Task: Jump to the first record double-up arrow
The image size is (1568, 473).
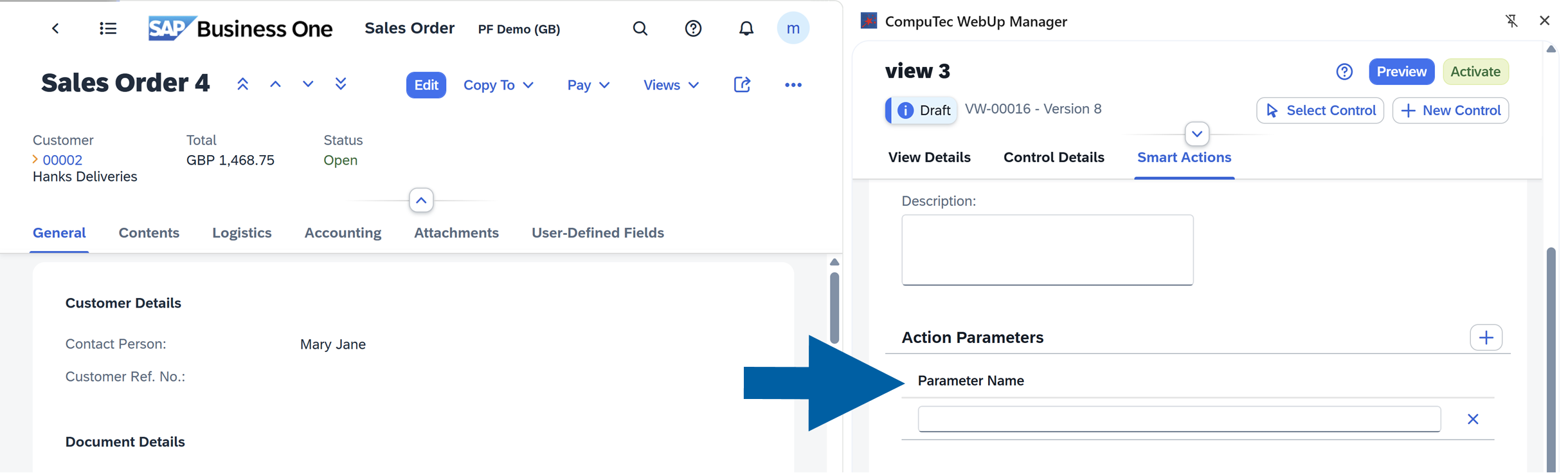Action: pos(242,84)
